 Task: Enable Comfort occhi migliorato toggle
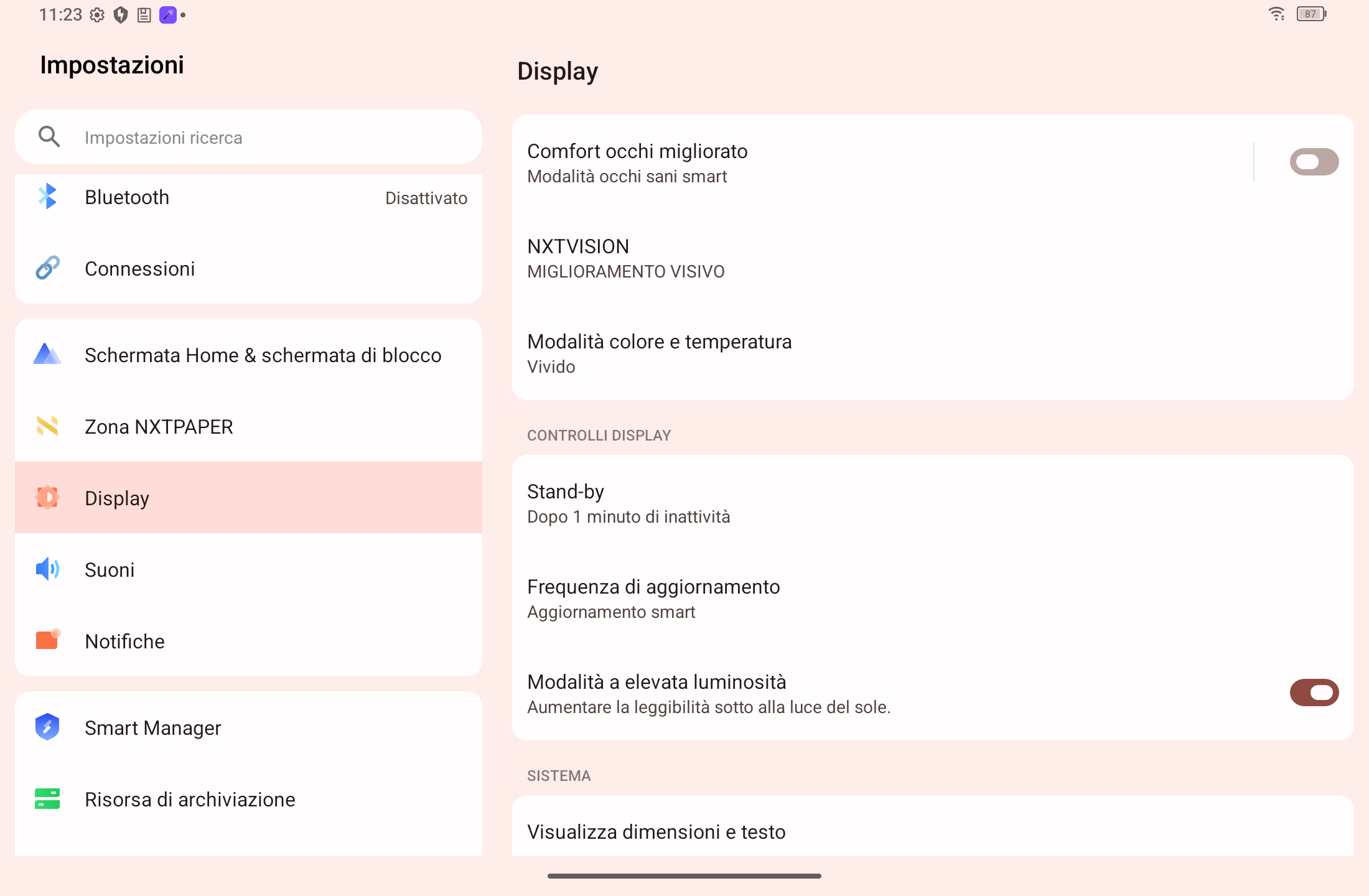click(x=1314, y=162)
